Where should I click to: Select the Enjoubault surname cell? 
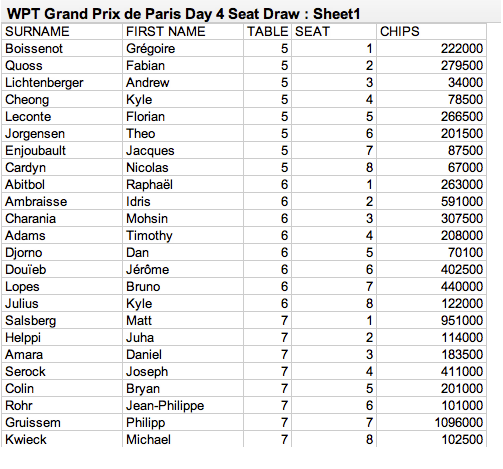point(62,151)
